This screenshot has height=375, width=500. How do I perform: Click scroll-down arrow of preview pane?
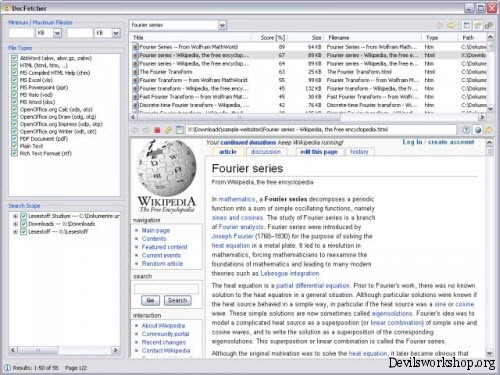pos(489,353)
